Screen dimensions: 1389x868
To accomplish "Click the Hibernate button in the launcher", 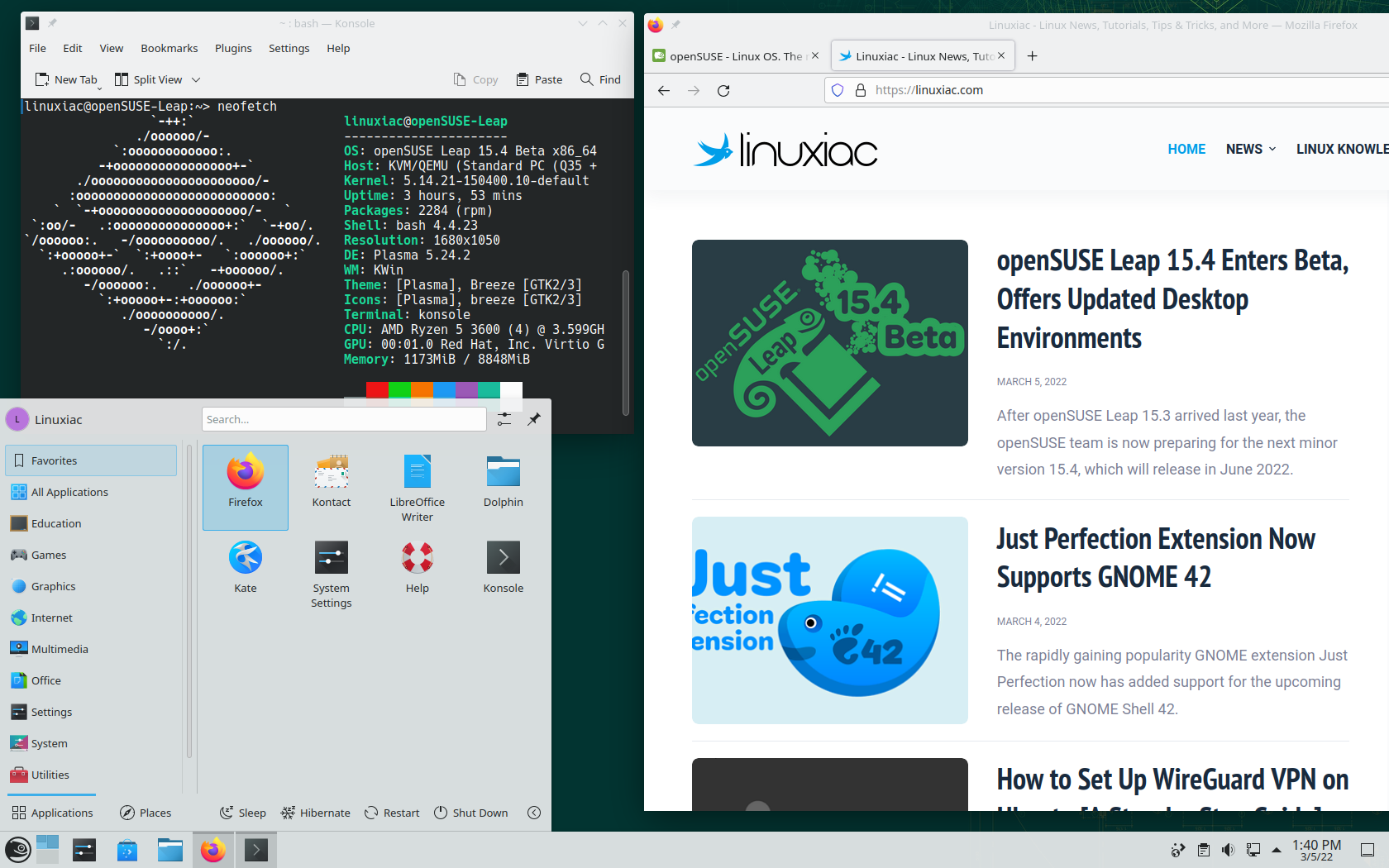I will [x=315, y=813].
